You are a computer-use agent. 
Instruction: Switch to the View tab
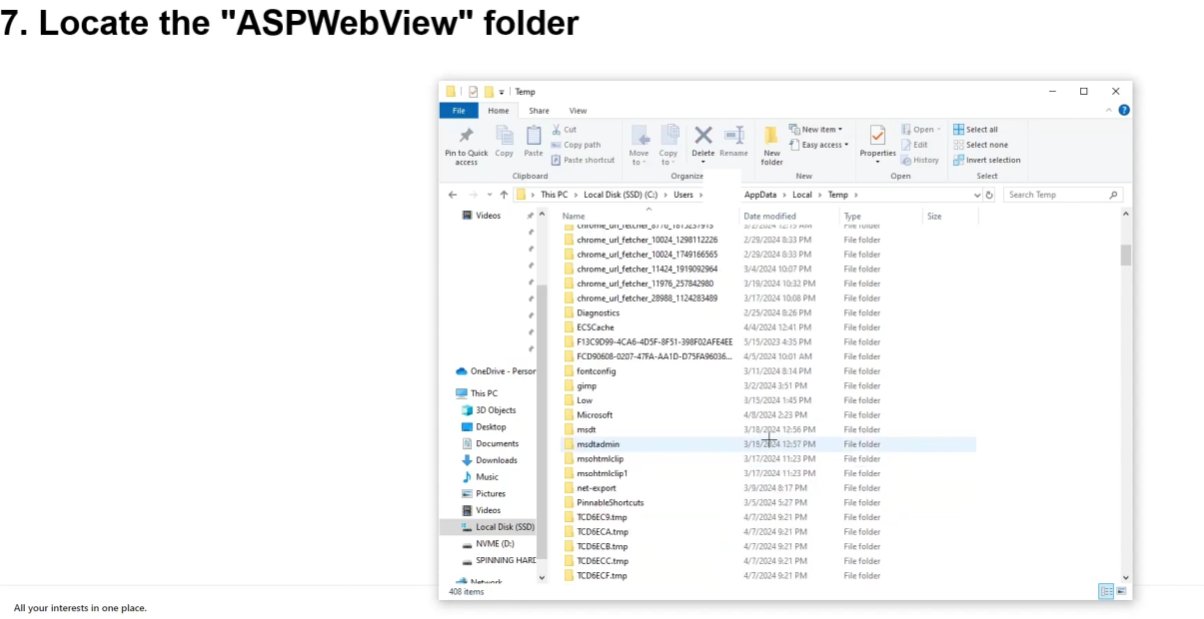[578, 110]
